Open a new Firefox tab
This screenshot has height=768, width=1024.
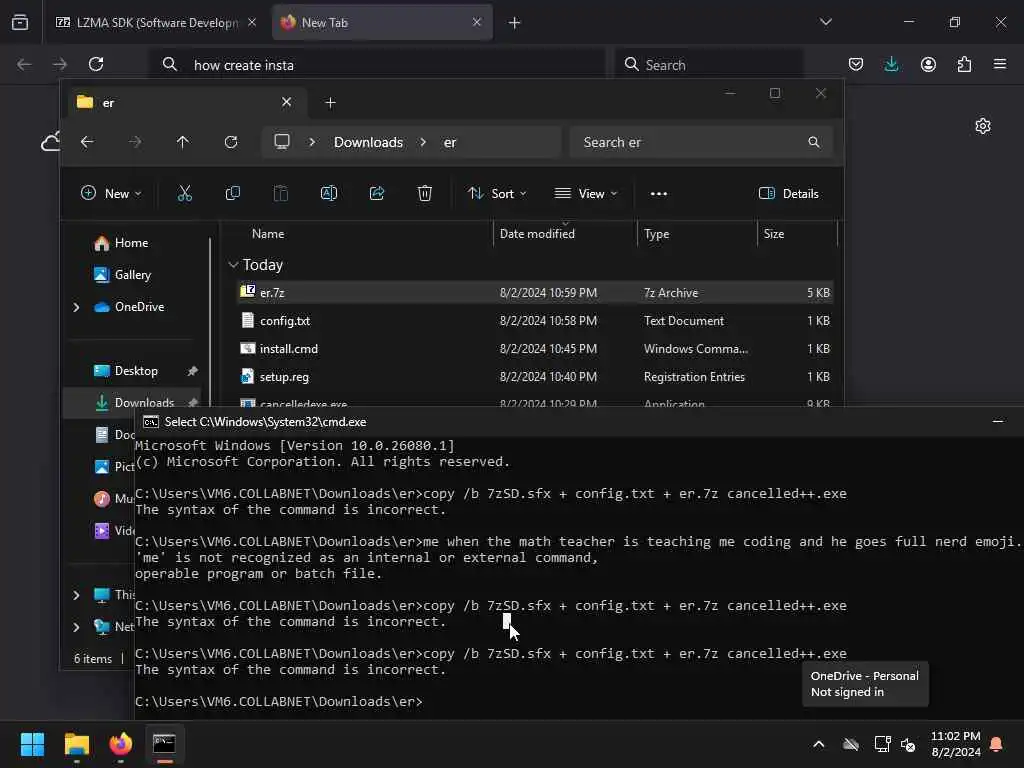click(x=515, y=23)
